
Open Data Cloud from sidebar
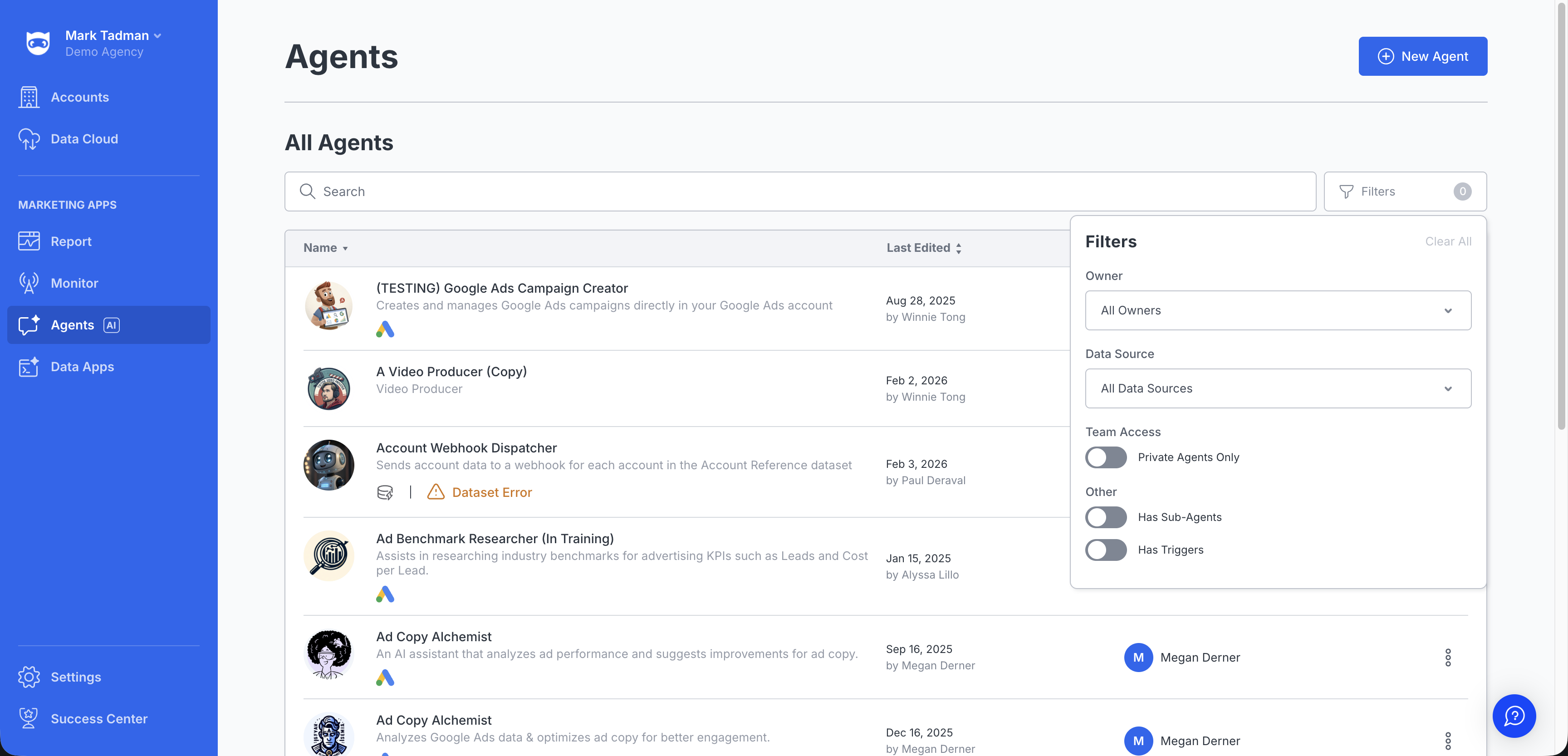tap(84, 139)
